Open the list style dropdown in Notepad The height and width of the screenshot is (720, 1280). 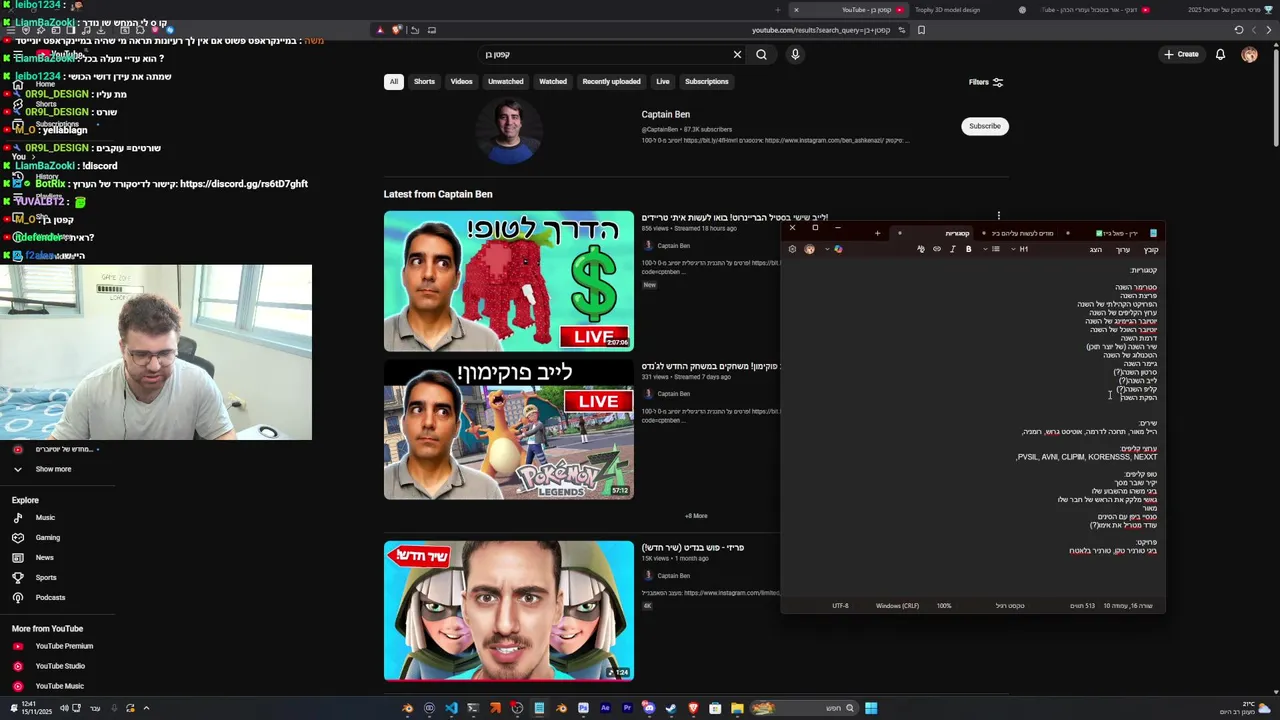pos(990,249)
